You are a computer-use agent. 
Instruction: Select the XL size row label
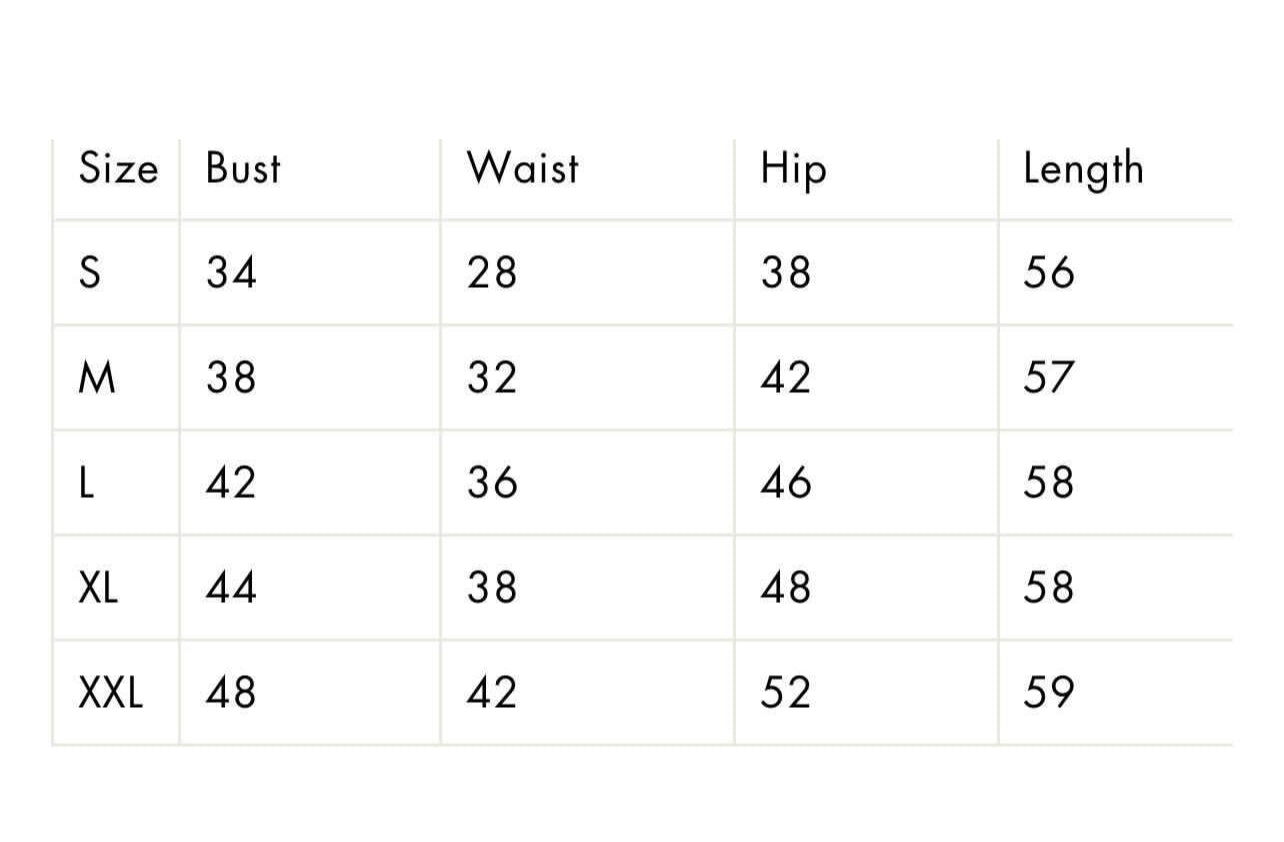pos(98,587)
